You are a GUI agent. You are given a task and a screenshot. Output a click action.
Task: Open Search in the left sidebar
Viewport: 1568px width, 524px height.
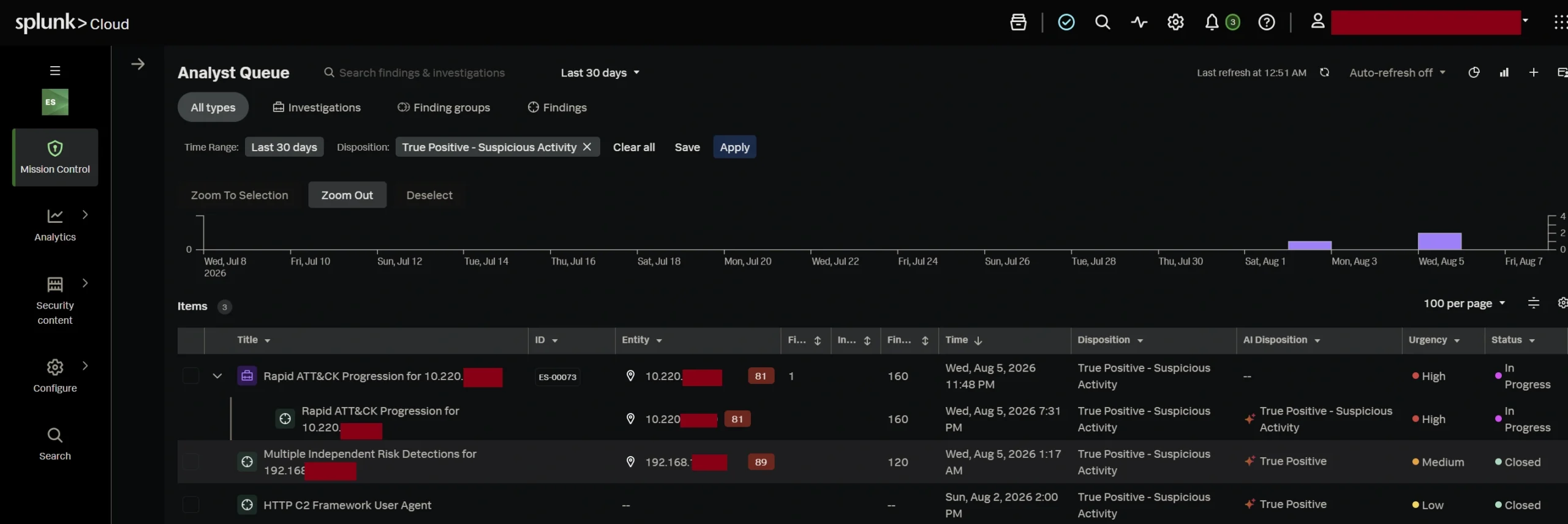tap(55, 444)
